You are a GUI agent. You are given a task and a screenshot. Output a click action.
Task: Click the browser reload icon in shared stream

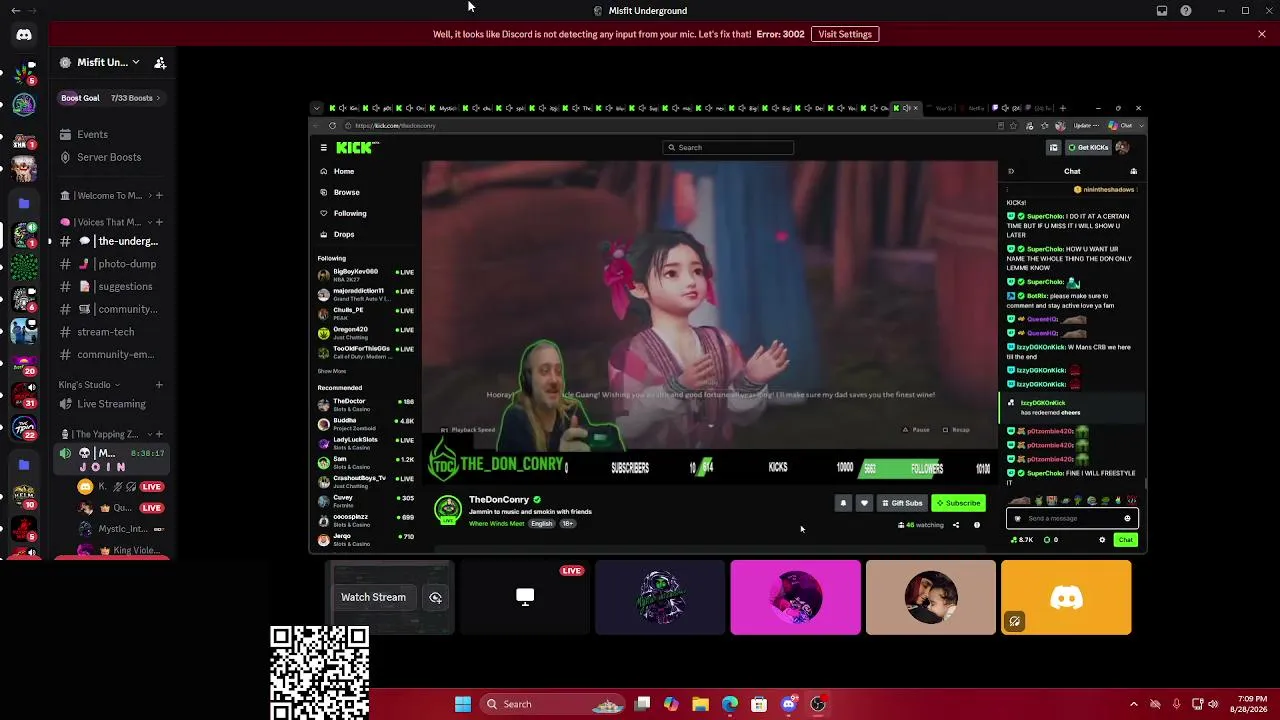[x=332, y=126]
